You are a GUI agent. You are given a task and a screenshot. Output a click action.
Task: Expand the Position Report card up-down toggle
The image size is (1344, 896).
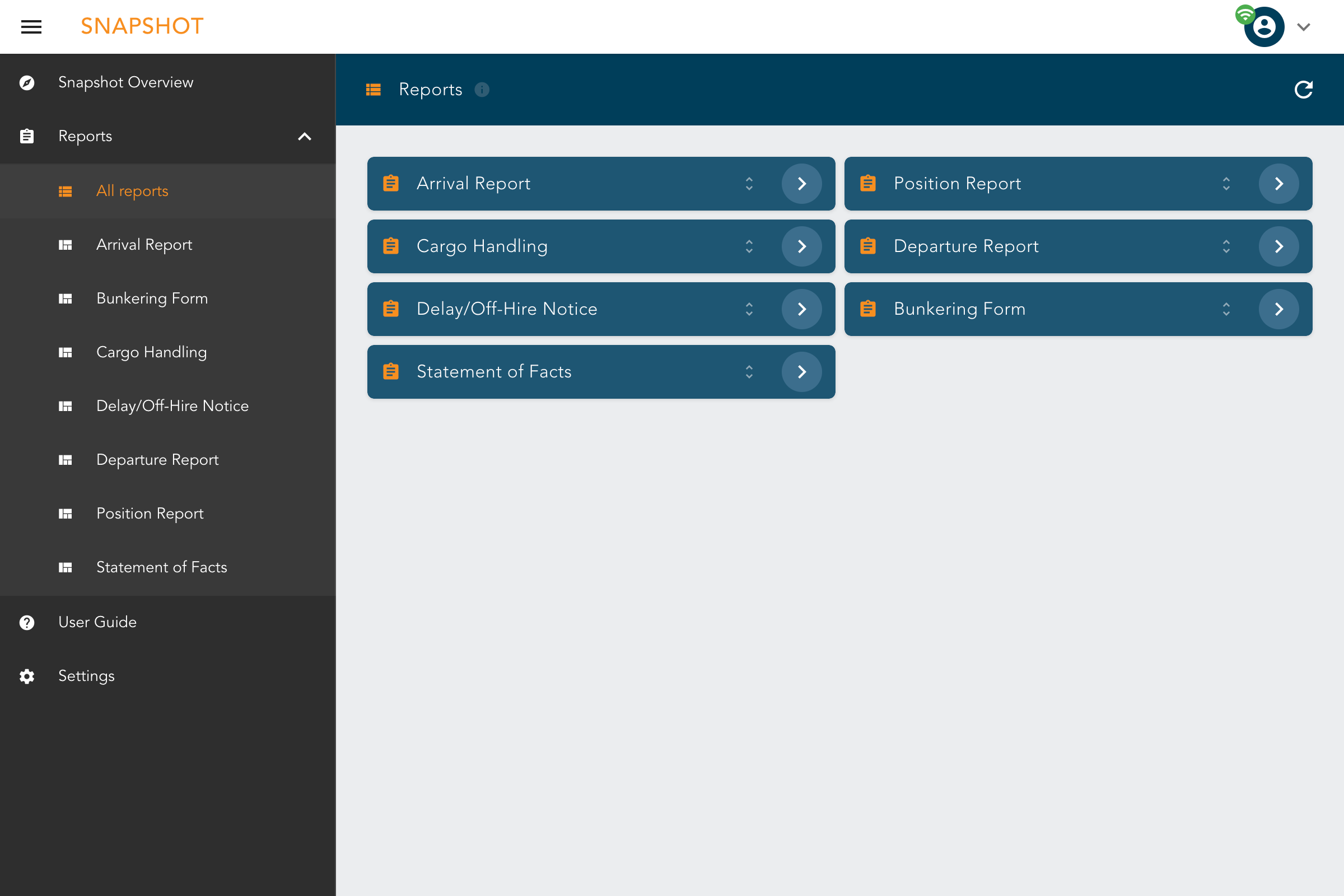point(1226,184)
